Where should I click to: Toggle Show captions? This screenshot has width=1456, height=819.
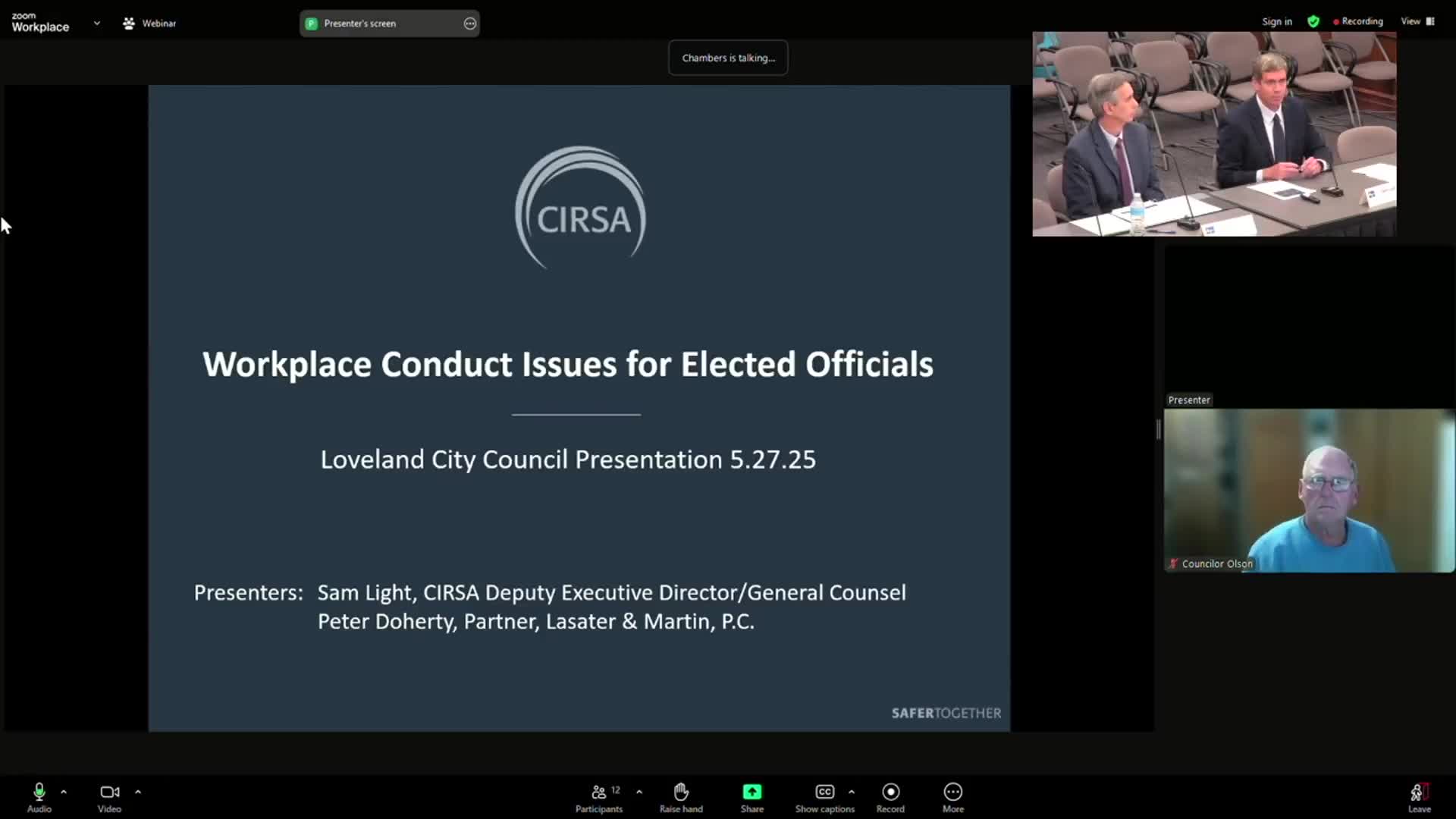[x=824, y=792]
